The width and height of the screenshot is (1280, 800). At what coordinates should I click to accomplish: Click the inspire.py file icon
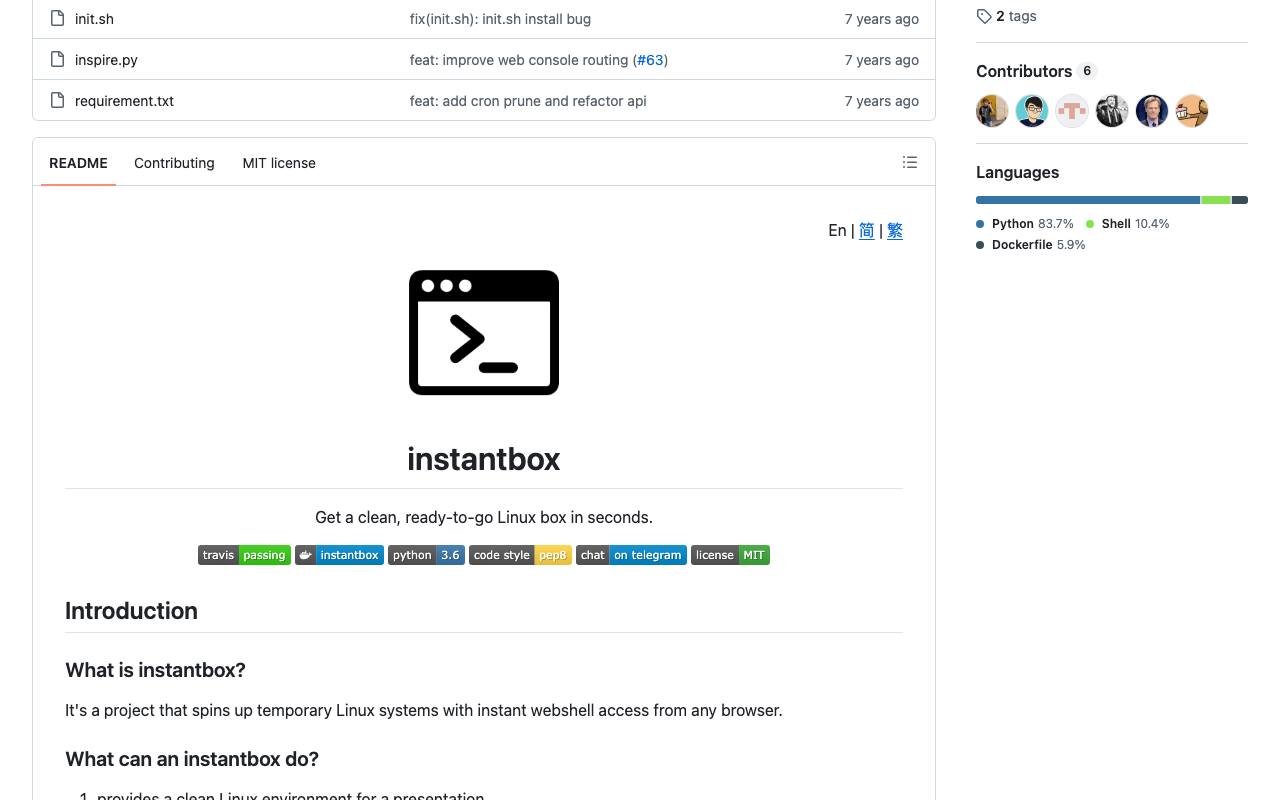click(x=57, y=60)
